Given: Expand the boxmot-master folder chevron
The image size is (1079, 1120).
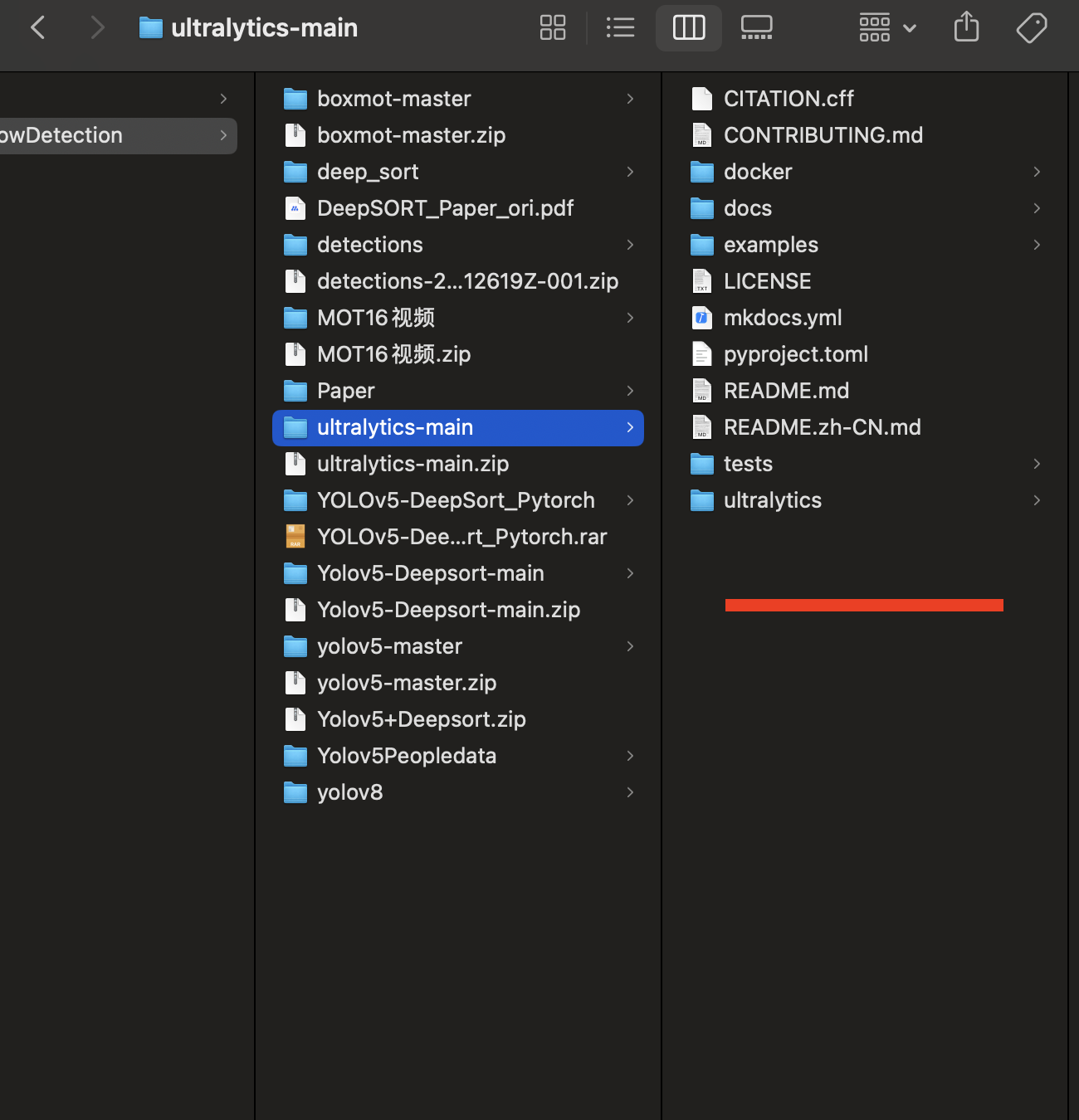Looking at the screenshot, I should [630, 99].
